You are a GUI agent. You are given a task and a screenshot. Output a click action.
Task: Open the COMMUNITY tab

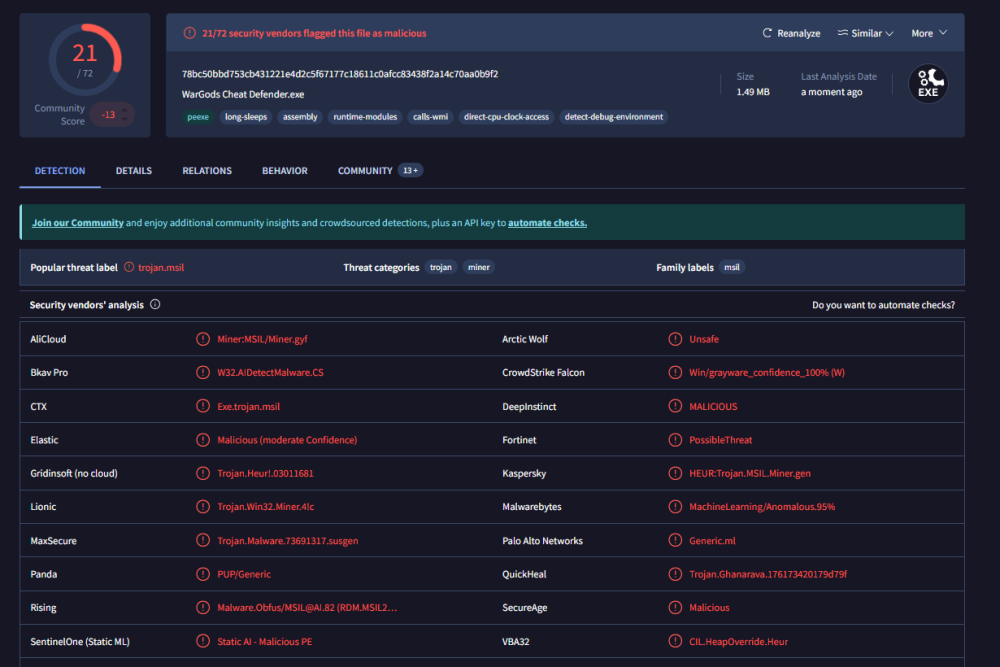[x=379, y=171]
